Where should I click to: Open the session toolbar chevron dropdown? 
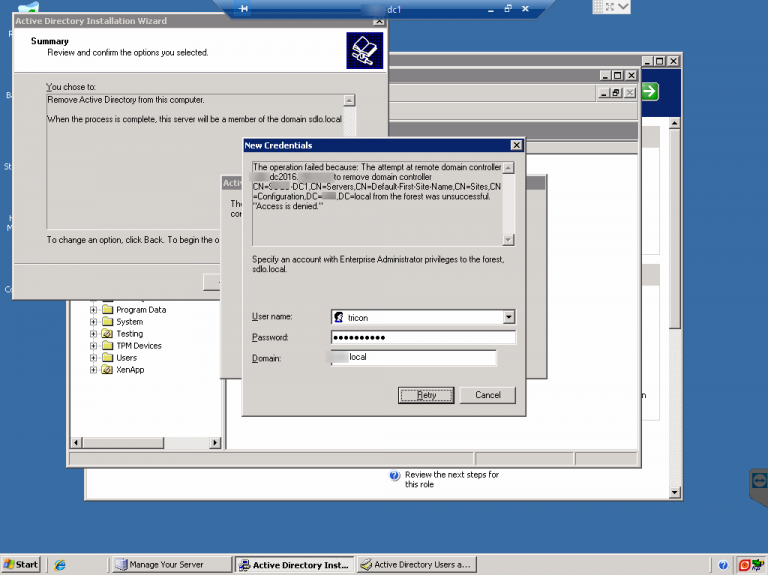tap(623, 7)
